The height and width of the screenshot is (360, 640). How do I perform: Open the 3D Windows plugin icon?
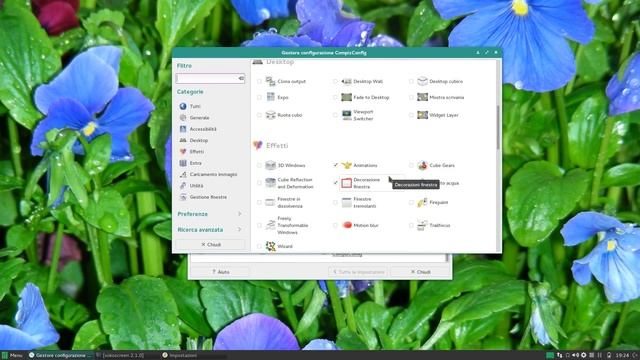tap(270, 165)
